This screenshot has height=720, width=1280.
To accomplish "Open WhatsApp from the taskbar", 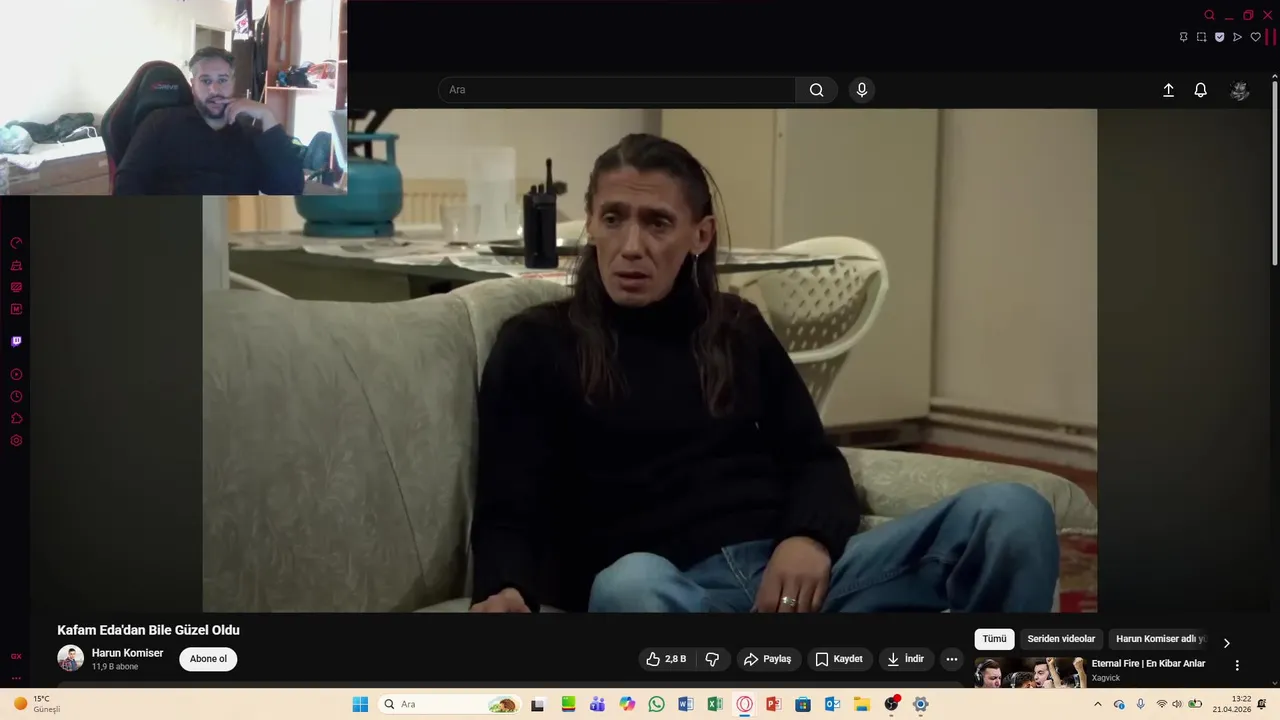I will [656, 704].
